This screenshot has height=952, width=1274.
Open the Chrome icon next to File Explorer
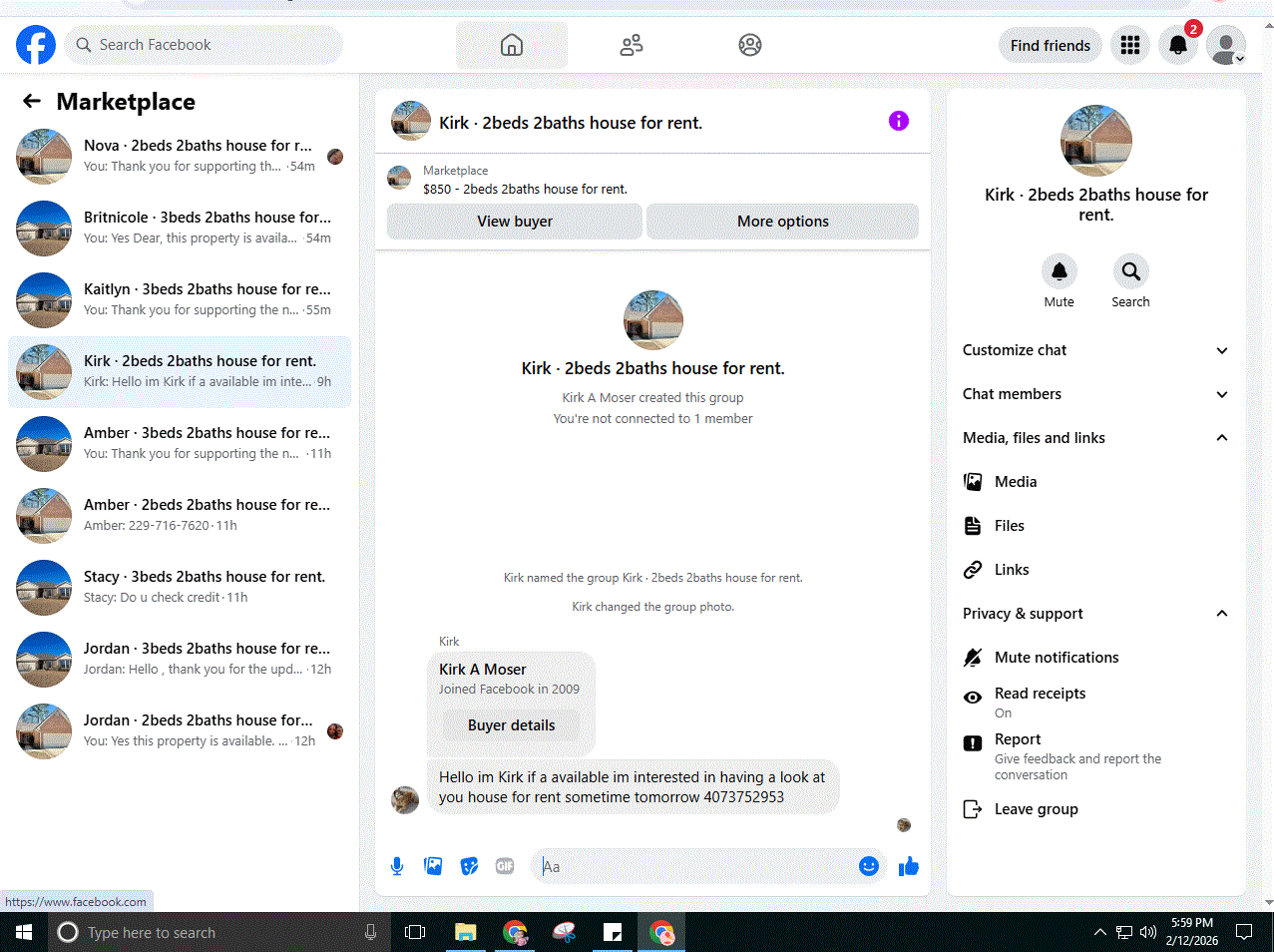pyautogui.click(x=515, y=932)
